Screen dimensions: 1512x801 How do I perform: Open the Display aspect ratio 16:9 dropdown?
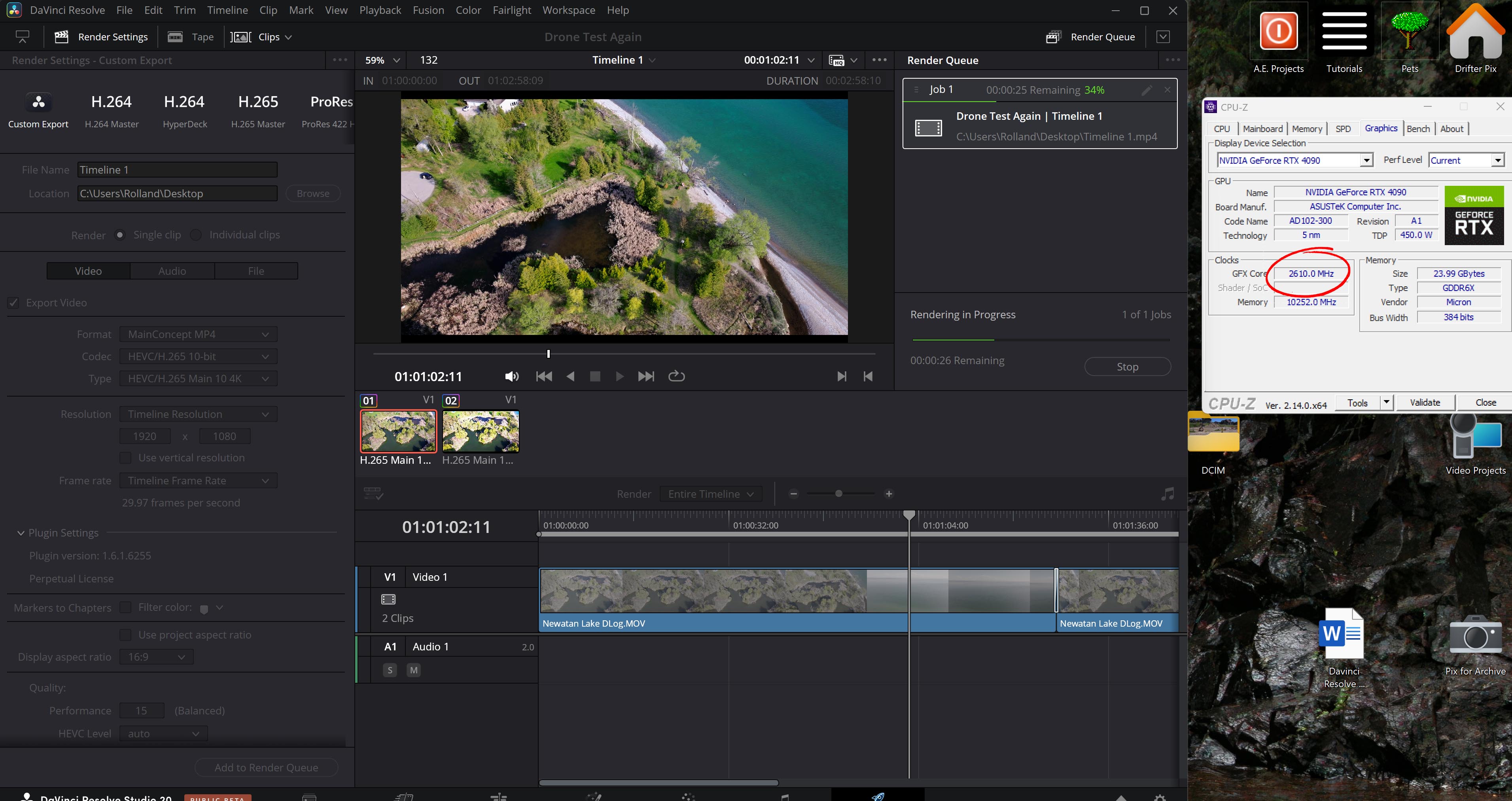pyautogui.click(x=156, y=657)
